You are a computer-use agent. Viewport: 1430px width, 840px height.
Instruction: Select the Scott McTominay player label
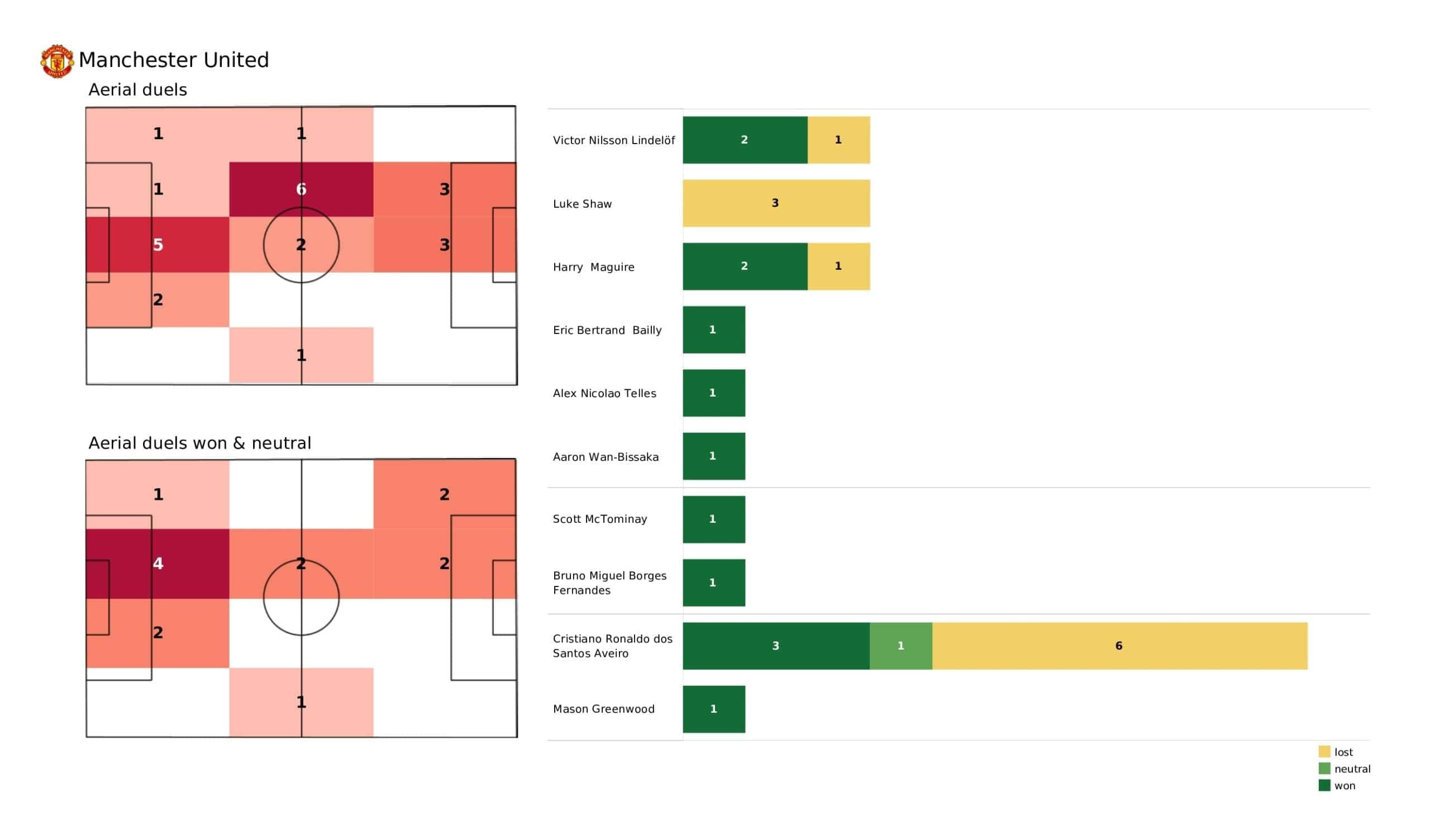tap(600, 519)
